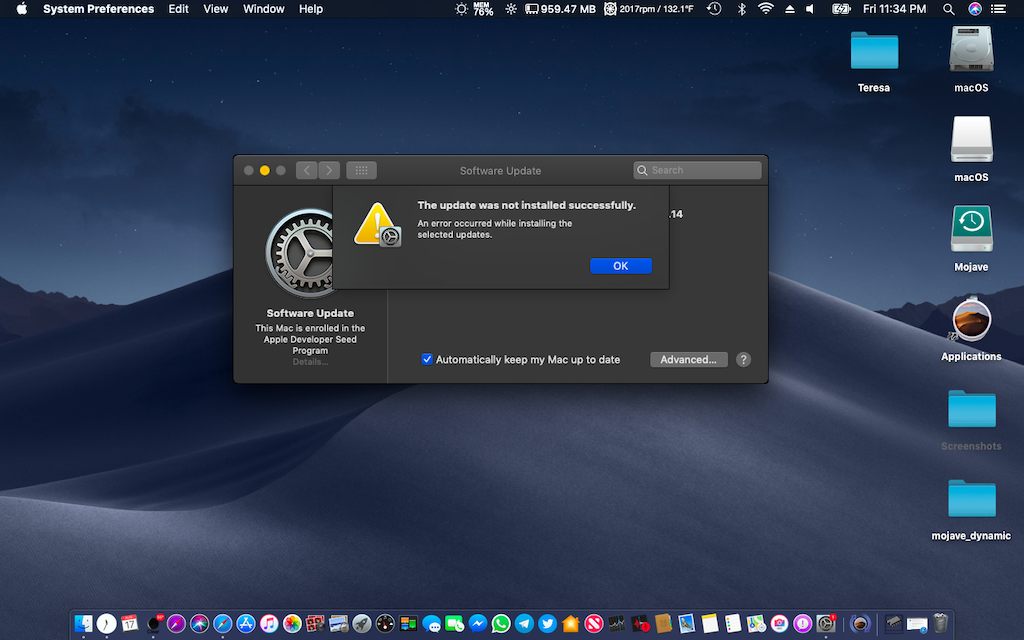Select the Applications shortcut on desktop
This screenshot has width=1024, height=640.
971,328
